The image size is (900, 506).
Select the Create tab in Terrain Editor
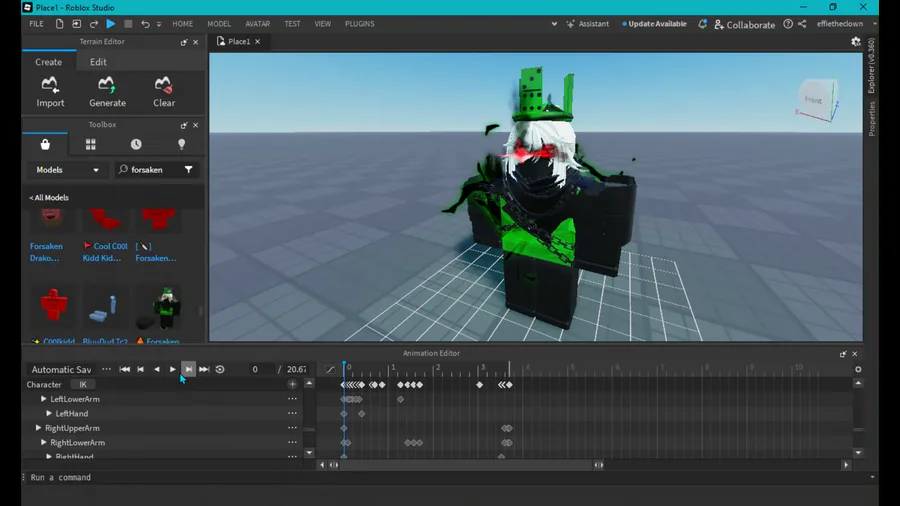tap(48, 62)
